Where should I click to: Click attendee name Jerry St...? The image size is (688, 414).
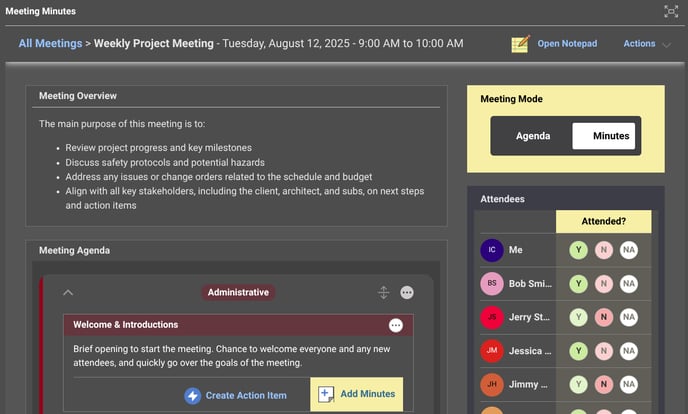pyautogui.click(x=529, y=317)
